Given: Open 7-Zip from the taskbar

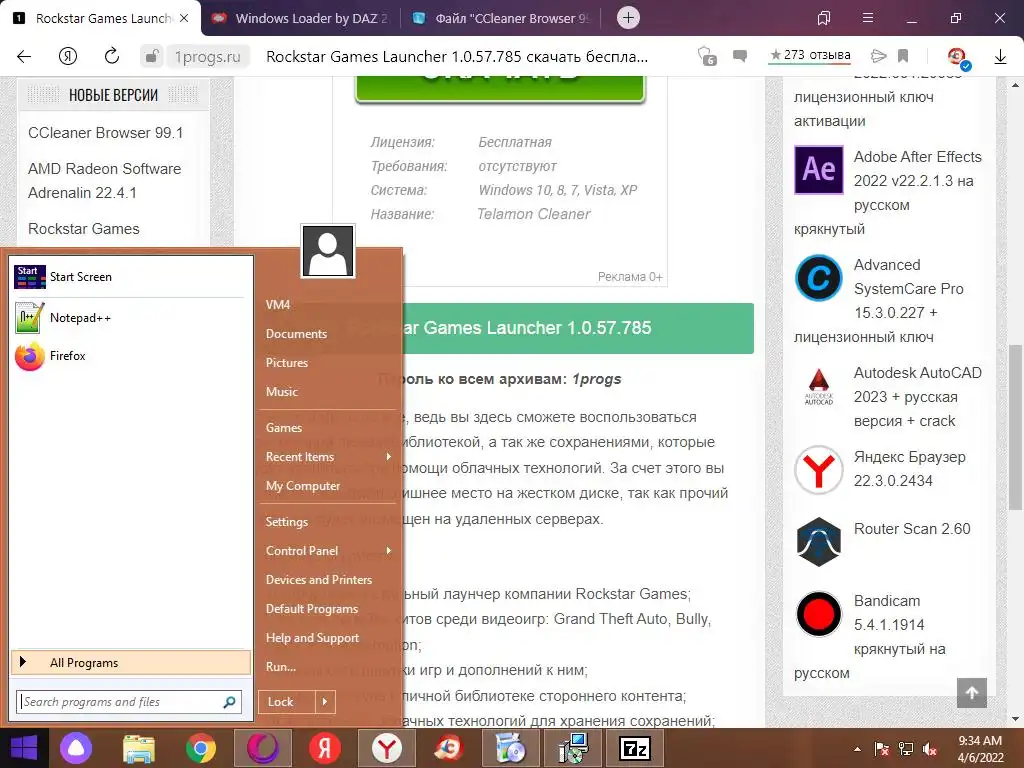Looking at the screenshot, I should [x=635, y=748].
